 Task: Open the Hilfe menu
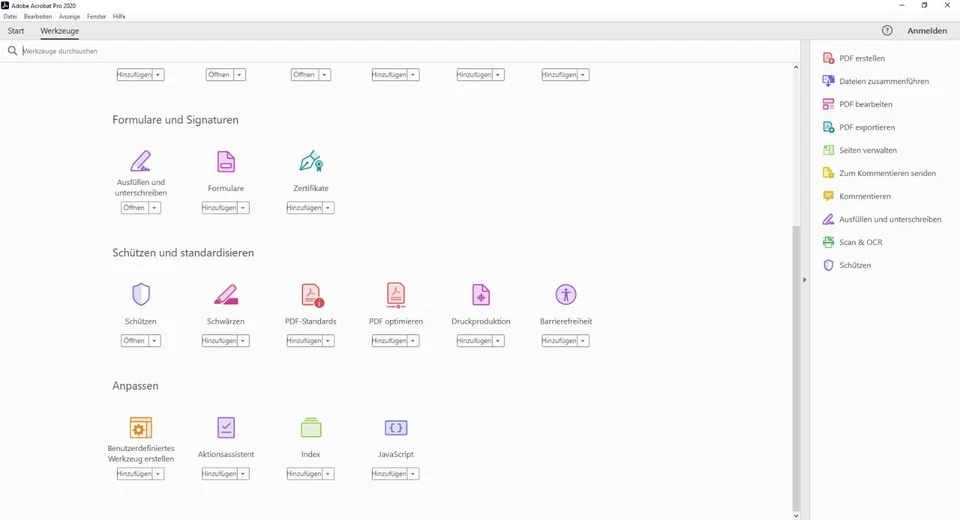[119, 17]
